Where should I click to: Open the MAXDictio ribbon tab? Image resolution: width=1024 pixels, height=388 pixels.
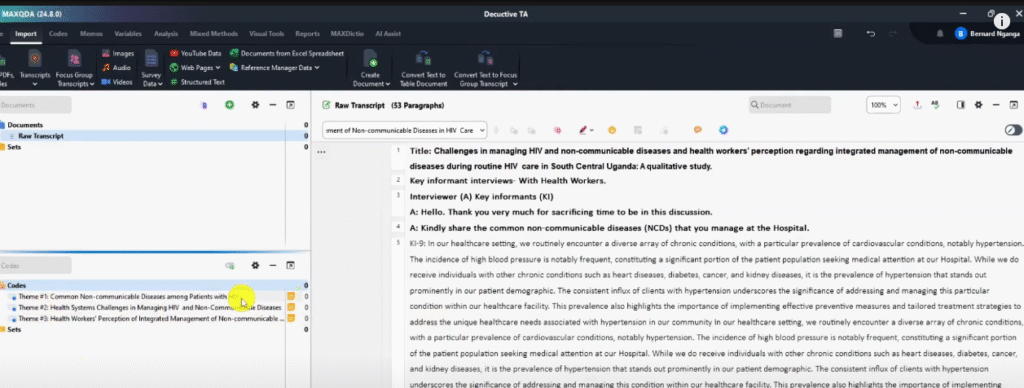(x=347, y=33)
